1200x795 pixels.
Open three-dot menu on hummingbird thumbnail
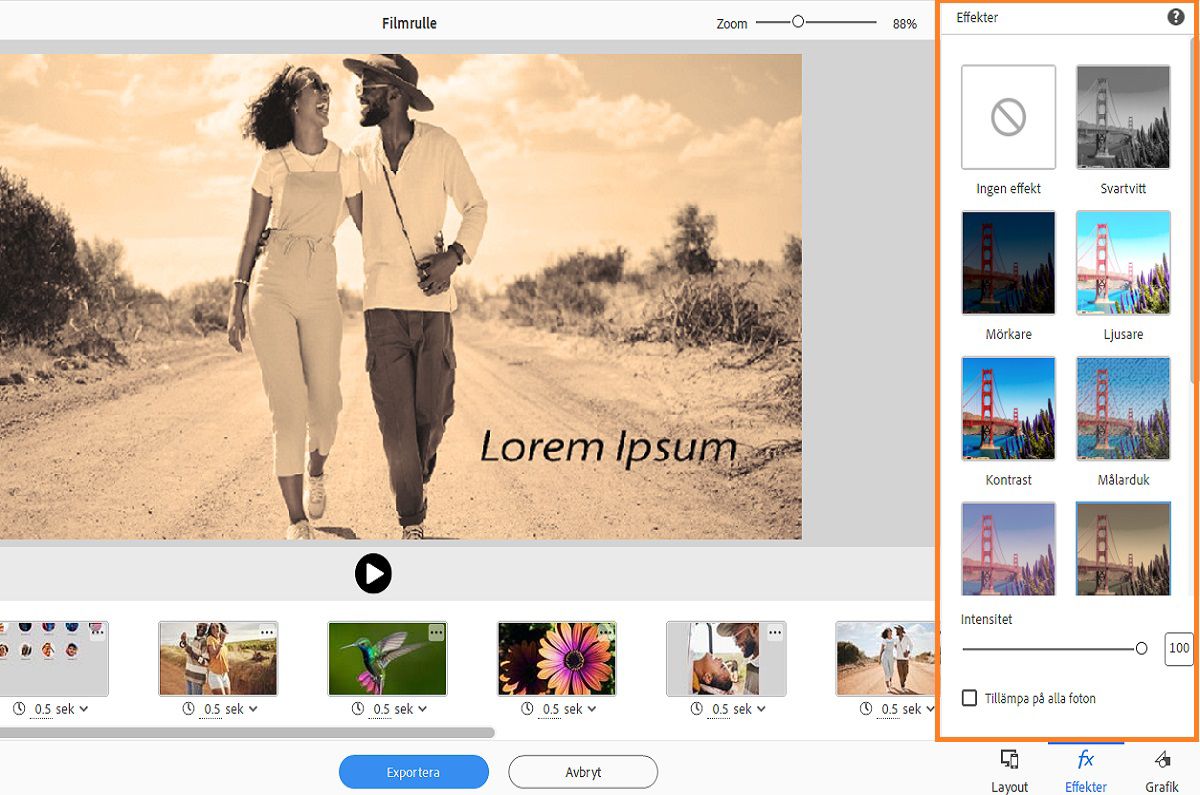point(436,632)
